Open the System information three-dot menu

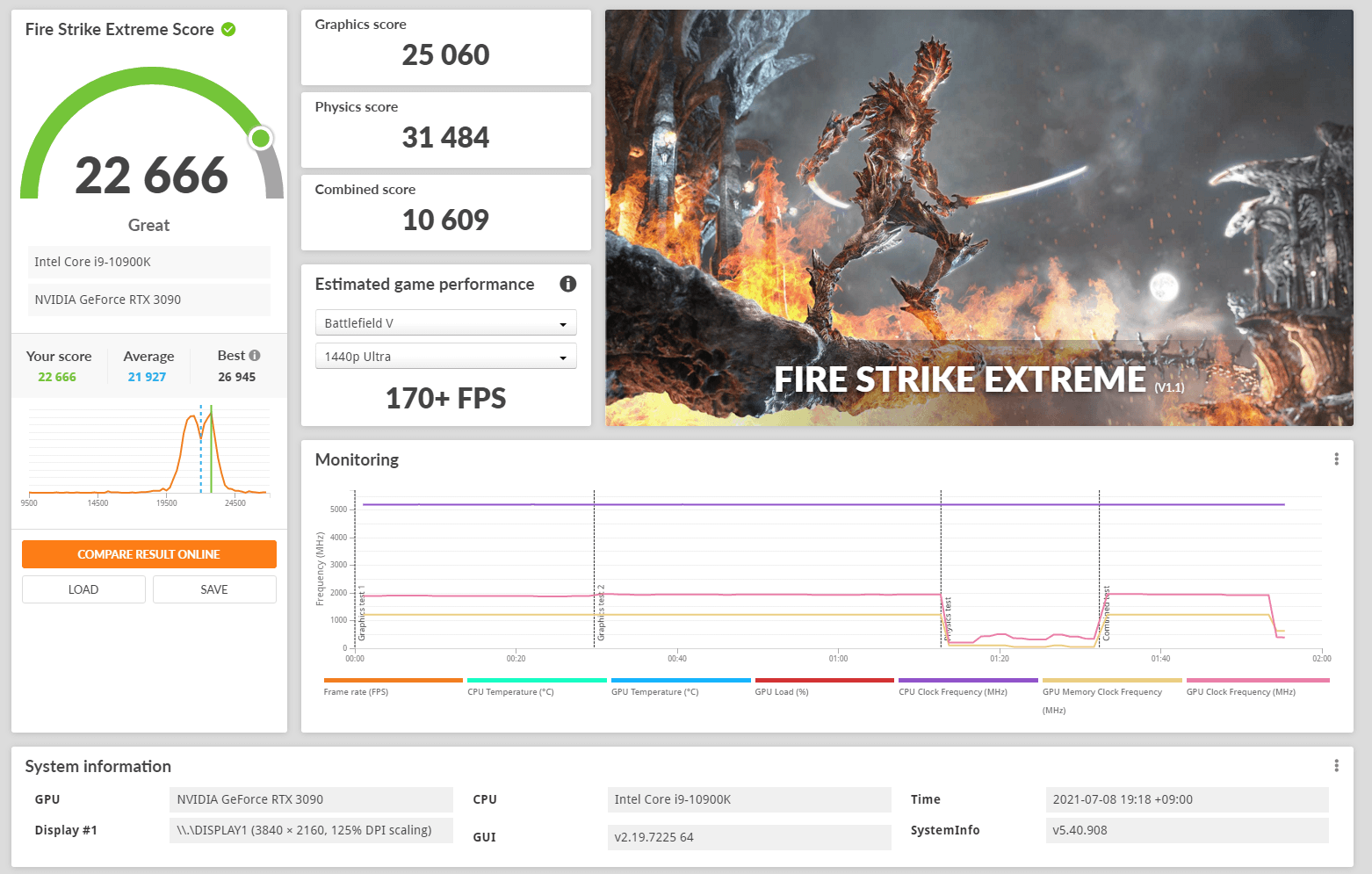(x=1336, y=766)
